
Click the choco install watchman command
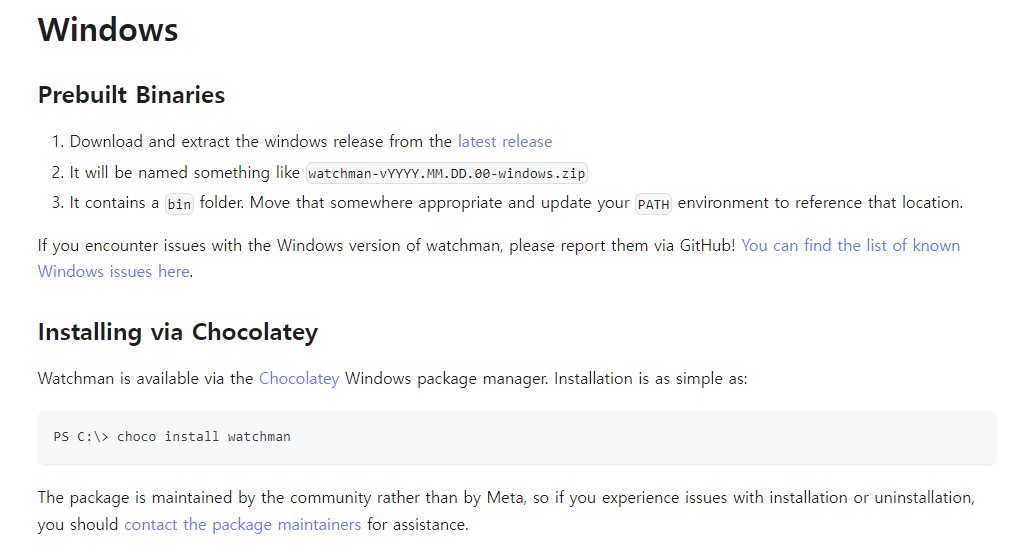[204, 437]
